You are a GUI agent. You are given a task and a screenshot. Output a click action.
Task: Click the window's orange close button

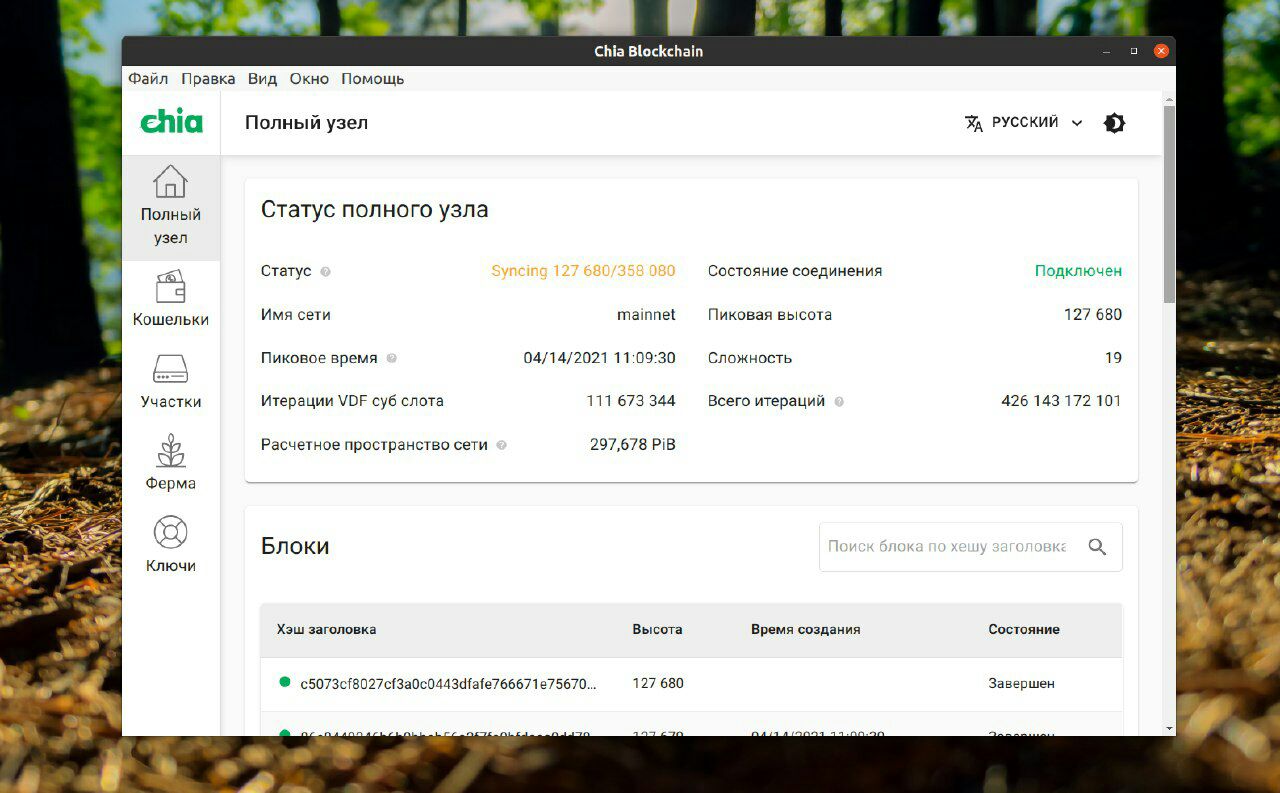[x=1160, y=50]
